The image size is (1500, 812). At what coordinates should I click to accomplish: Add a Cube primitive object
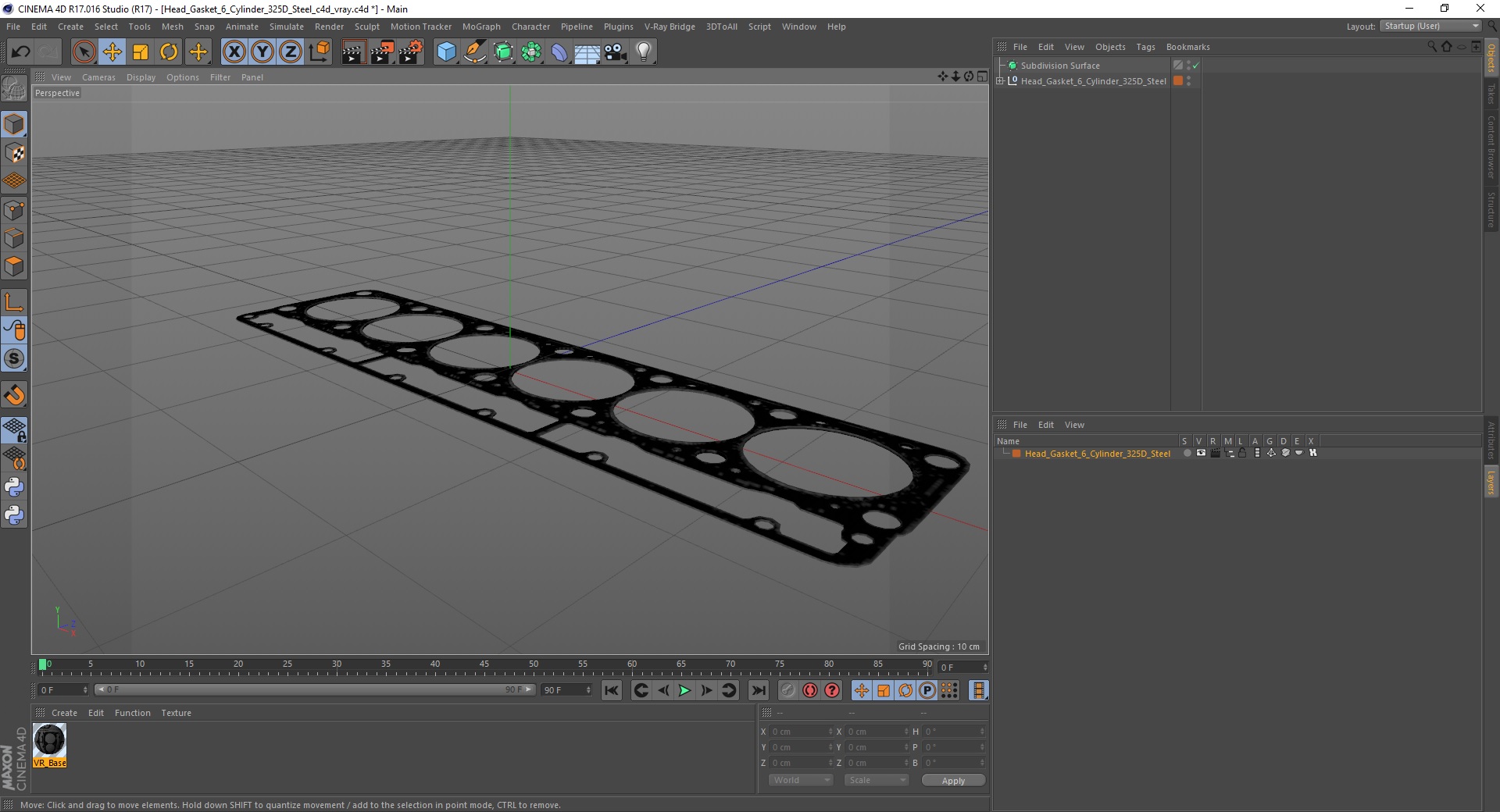446,52
